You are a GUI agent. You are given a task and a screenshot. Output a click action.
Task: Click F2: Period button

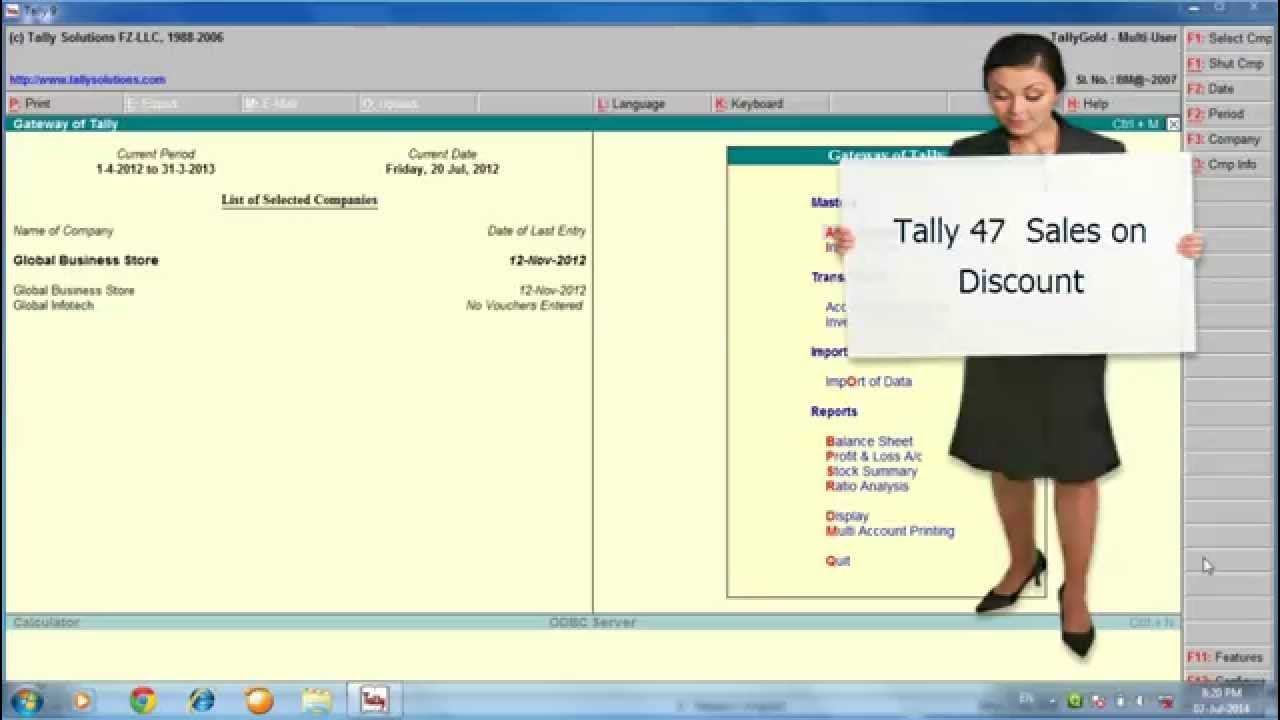click(1229, 114)
